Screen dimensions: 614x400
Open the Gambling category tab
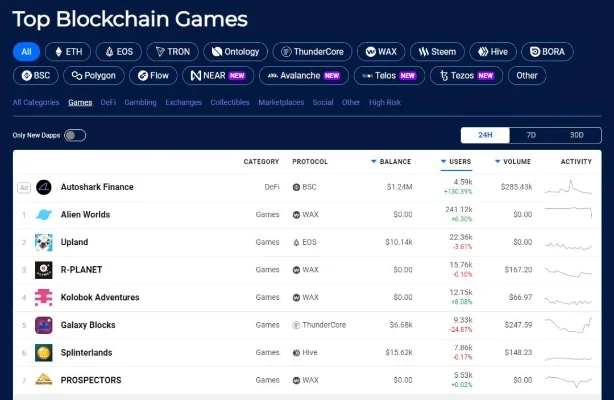(x=140, y=103)
